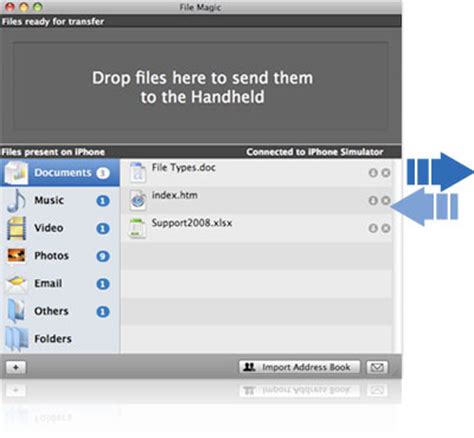This screenshot has width=474, height=438.
Task: Click the Video count badge
Action: pyautogui.click(x=103, y=228)
